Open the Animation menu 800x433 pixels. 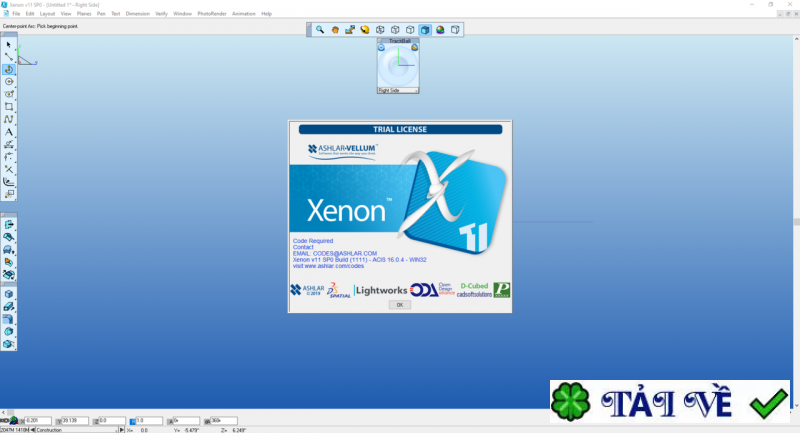[244, 14]
